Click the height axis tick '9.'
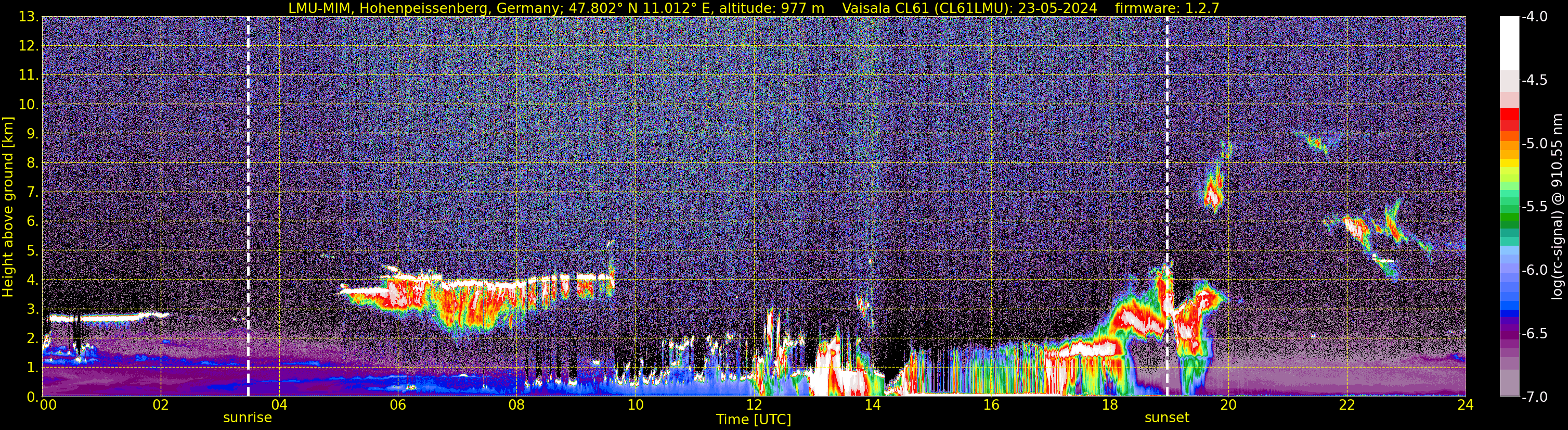The image size is (1568, 430). click(33, 133)
